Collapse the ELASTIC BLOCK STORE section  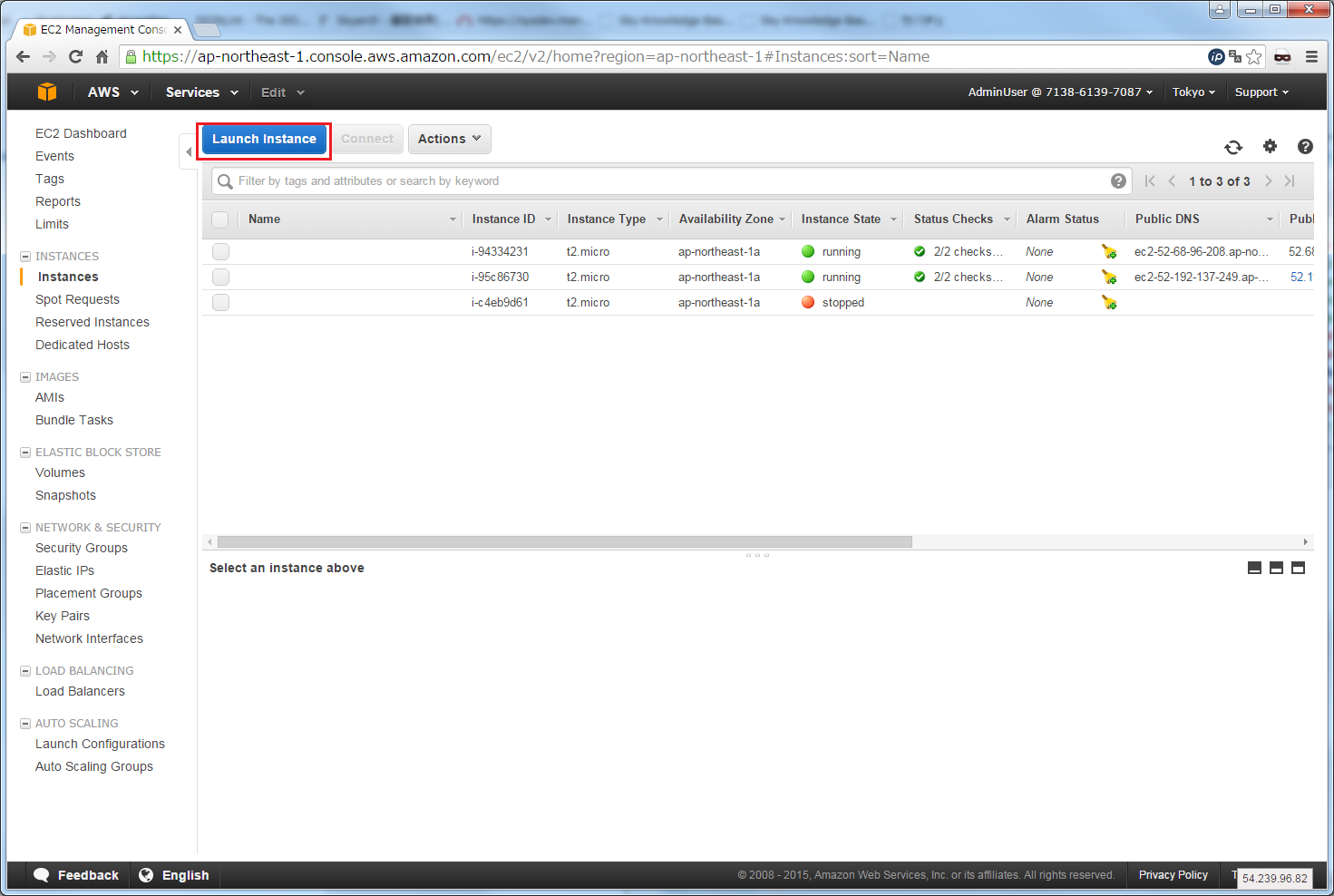[25, 453]
